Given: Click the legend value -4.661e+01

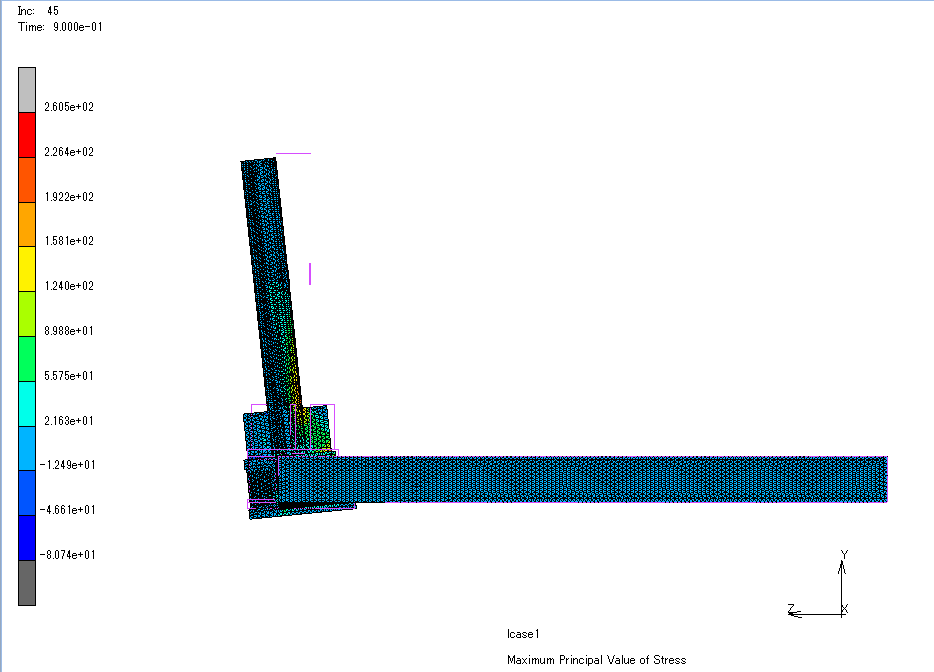Looking at the screenshot, I should [x=67, y=510].
